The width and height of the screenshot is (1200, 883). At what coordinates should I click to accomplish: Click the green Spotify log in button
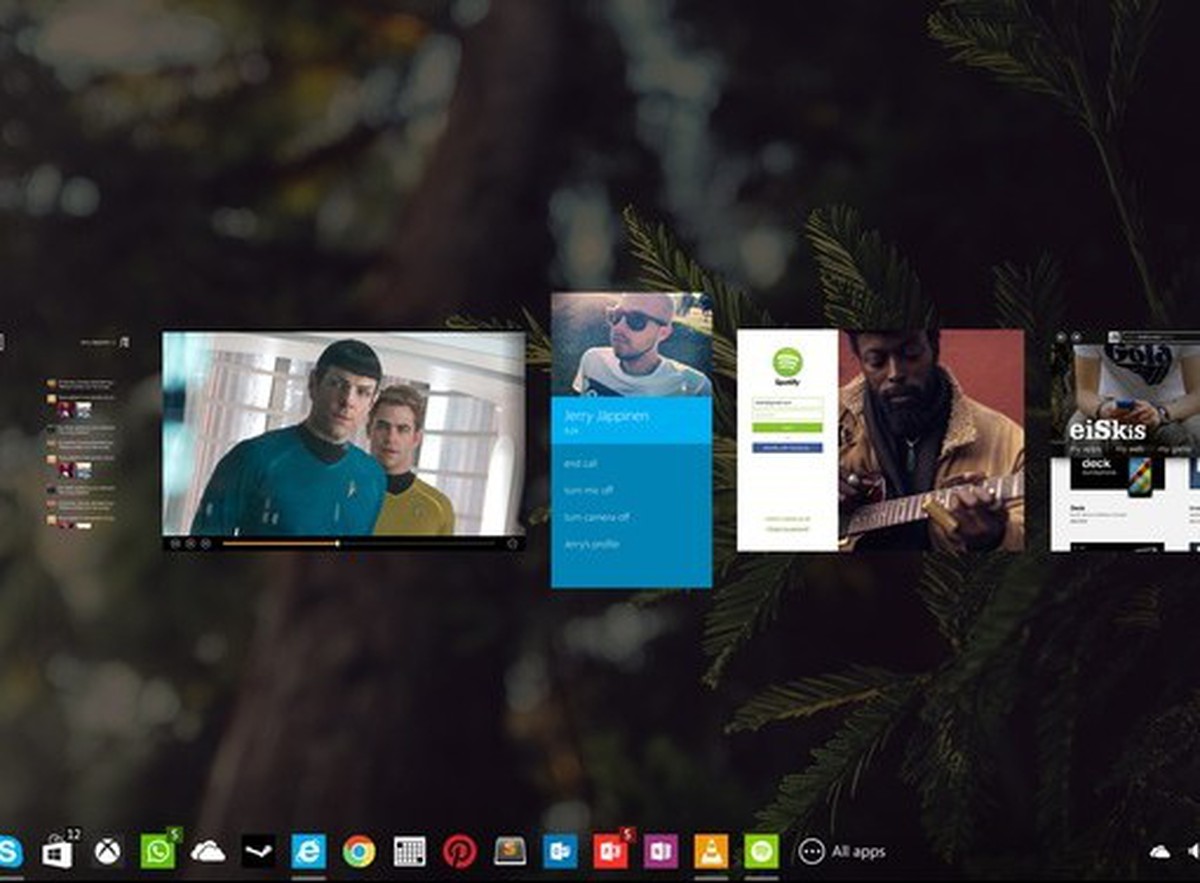pyautogui.click(x=787, y=428)
